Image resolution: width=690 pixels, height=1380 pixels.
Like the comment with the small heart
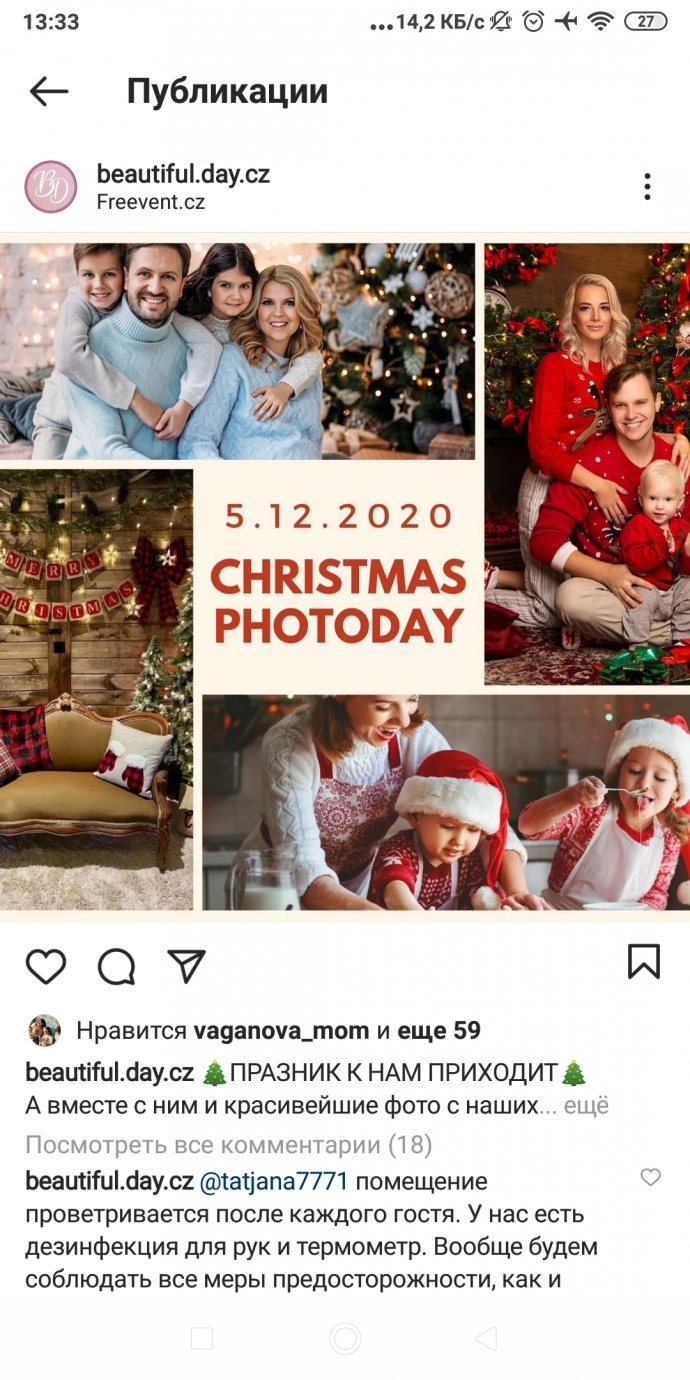650,1178
